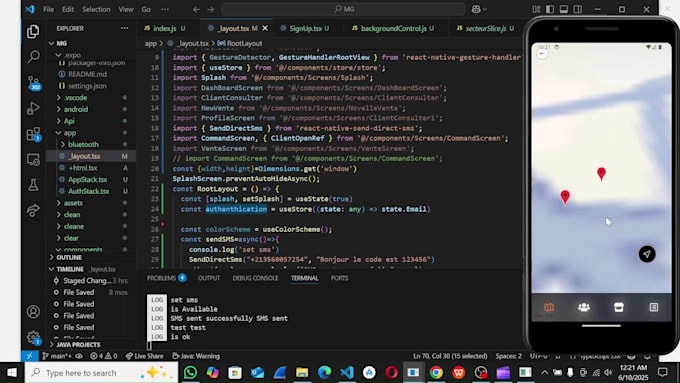Viewport: 680px width, 383px height.
Task: Open the Edit menu
Action: point(68,9)
